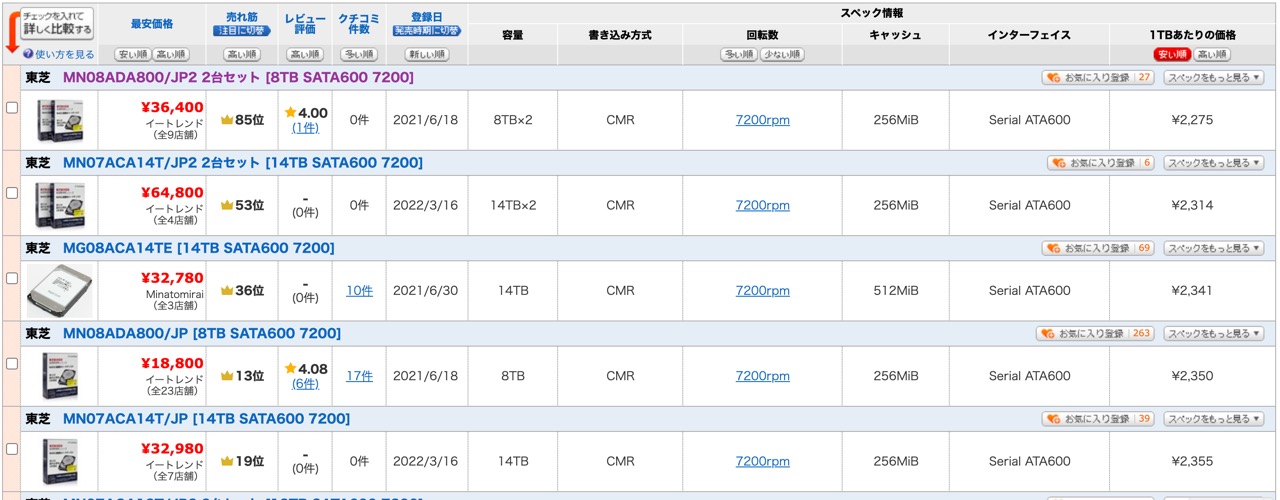Switch 登録日 to 発売時期に切替
Image resolution: width=1280 pixels, height=500 pixels.
point(427,32)
